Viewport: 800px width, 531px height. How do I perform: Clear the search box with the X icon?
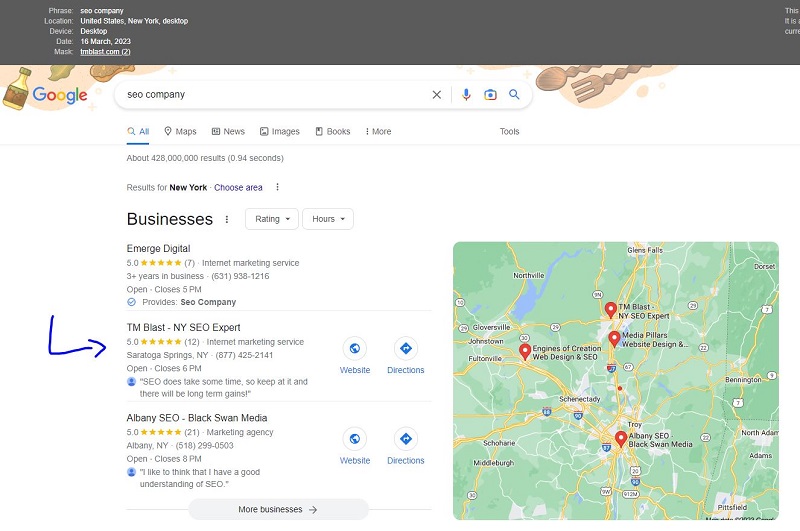tap(437, 95)
